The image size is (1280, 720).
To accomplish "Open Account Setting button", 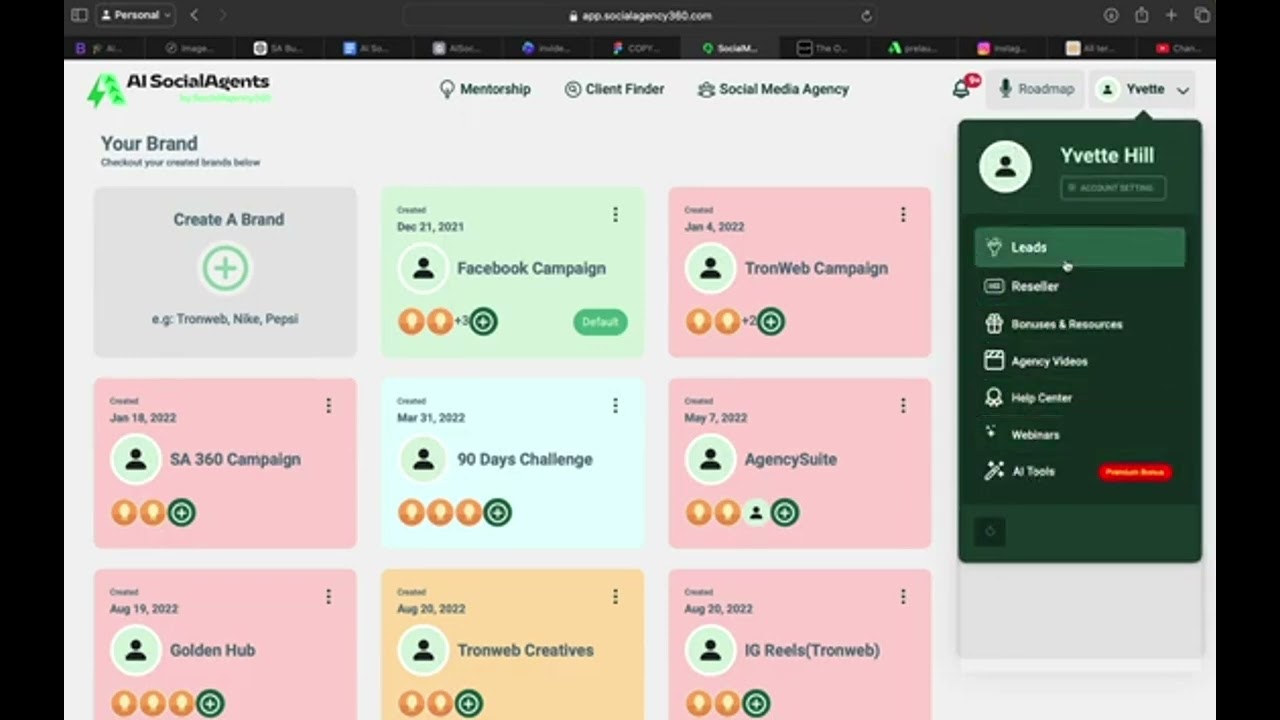I will tap(1113, 188).
